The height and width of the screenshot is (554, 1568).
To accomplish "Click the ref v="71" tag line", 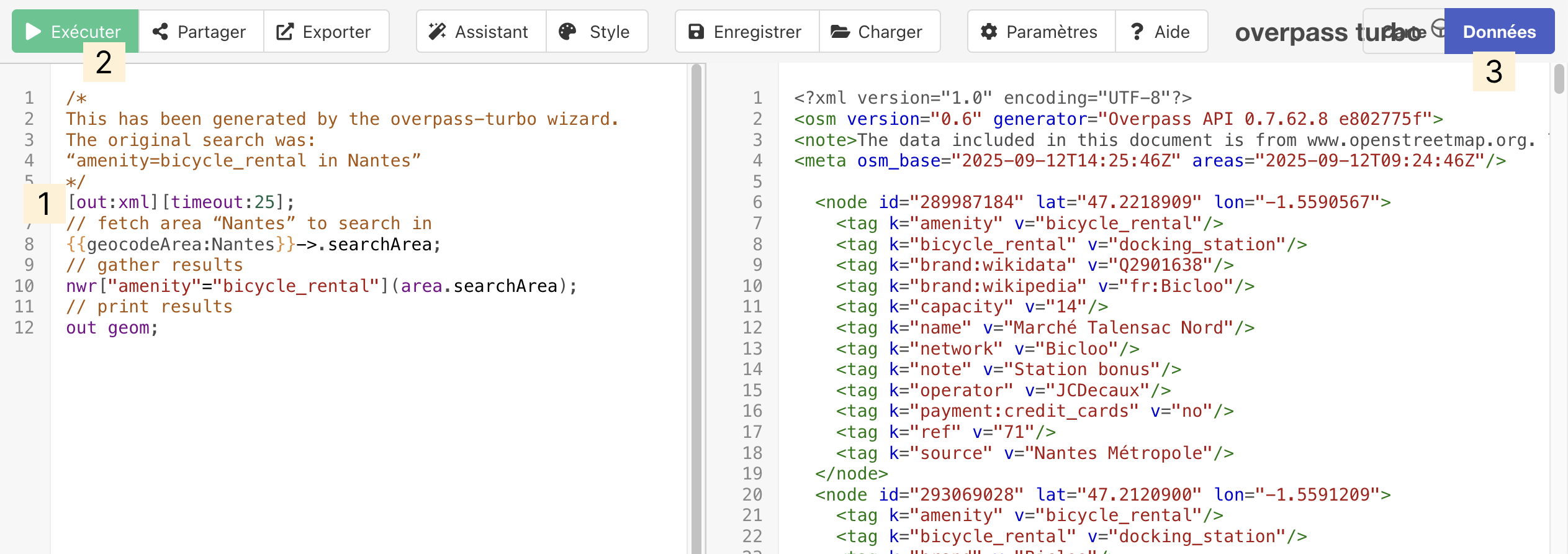I will [x=946, y=432].
